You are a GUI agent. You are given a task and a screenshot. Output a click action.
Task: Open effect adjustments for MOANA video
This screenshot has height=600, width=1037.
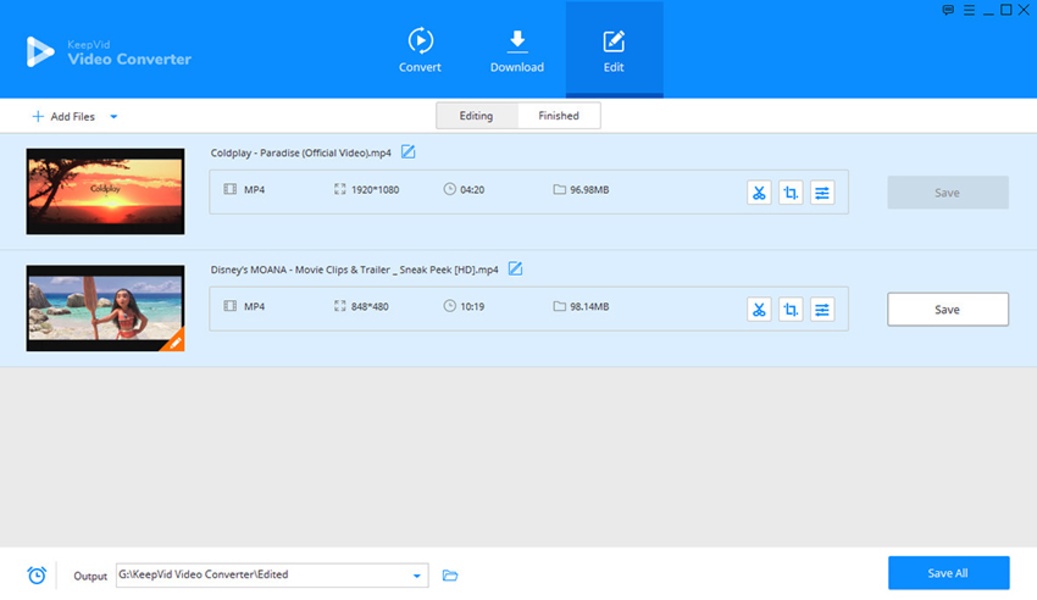click(x=822, y=310)
